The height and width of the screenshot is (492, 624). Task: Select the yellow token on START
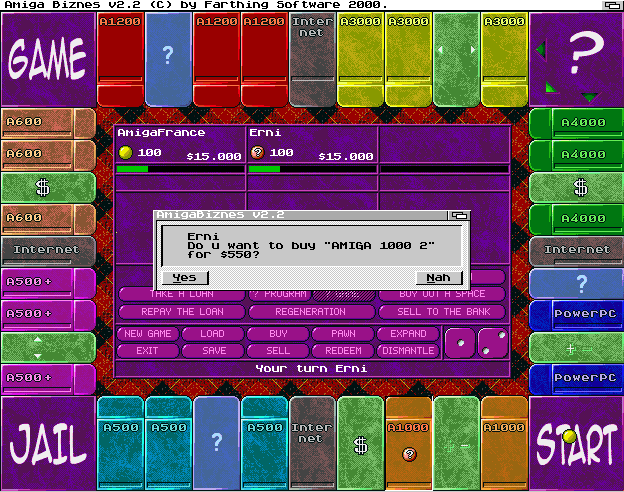click(569, 436)
